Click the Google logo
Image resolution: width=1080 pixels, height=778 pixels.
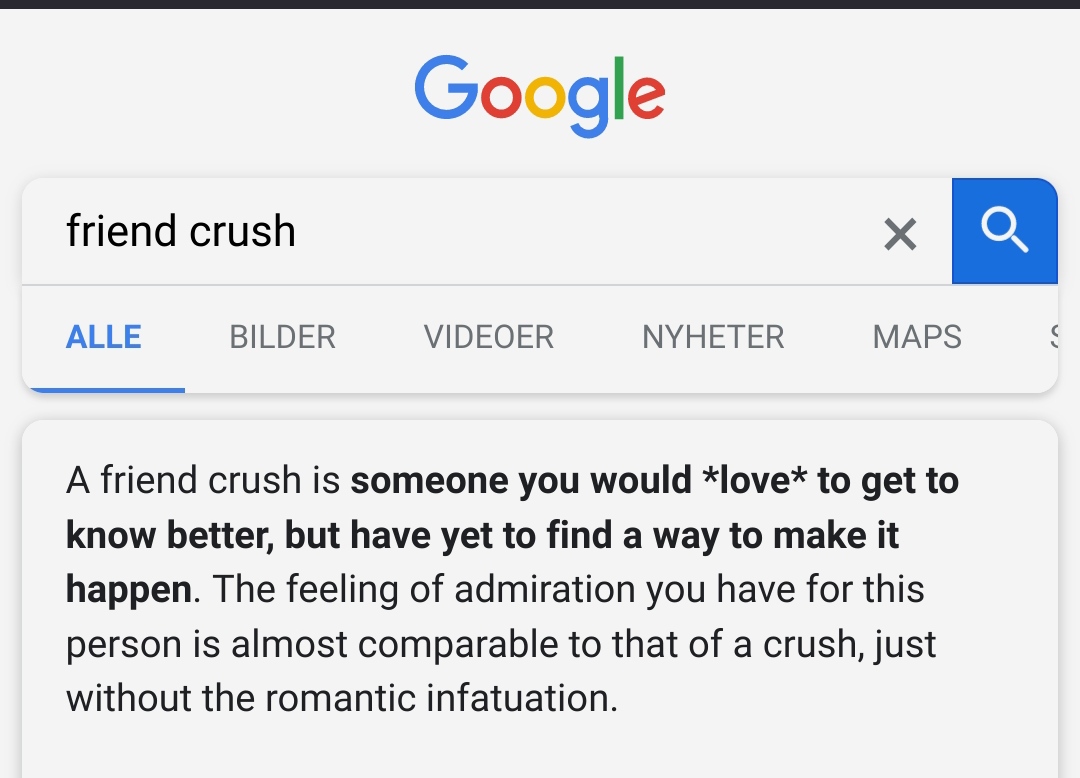click(x=539, y=96)
